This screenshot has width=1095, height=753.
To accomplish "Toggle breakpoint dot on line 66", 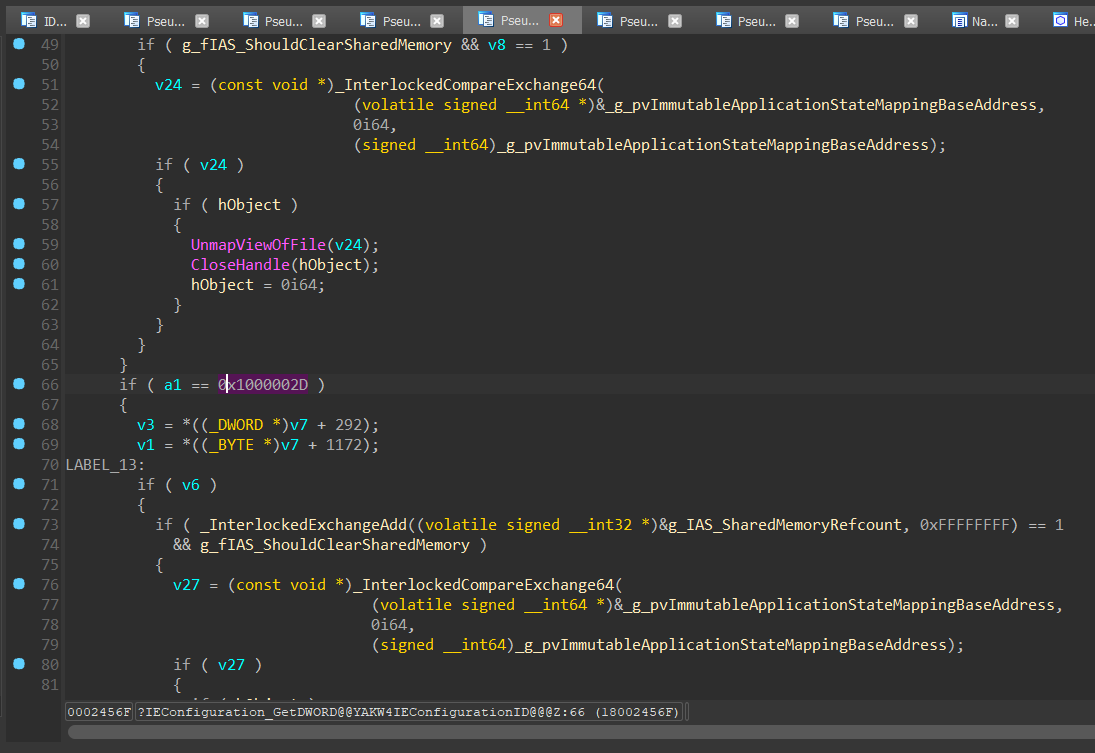I will [19, 384].
